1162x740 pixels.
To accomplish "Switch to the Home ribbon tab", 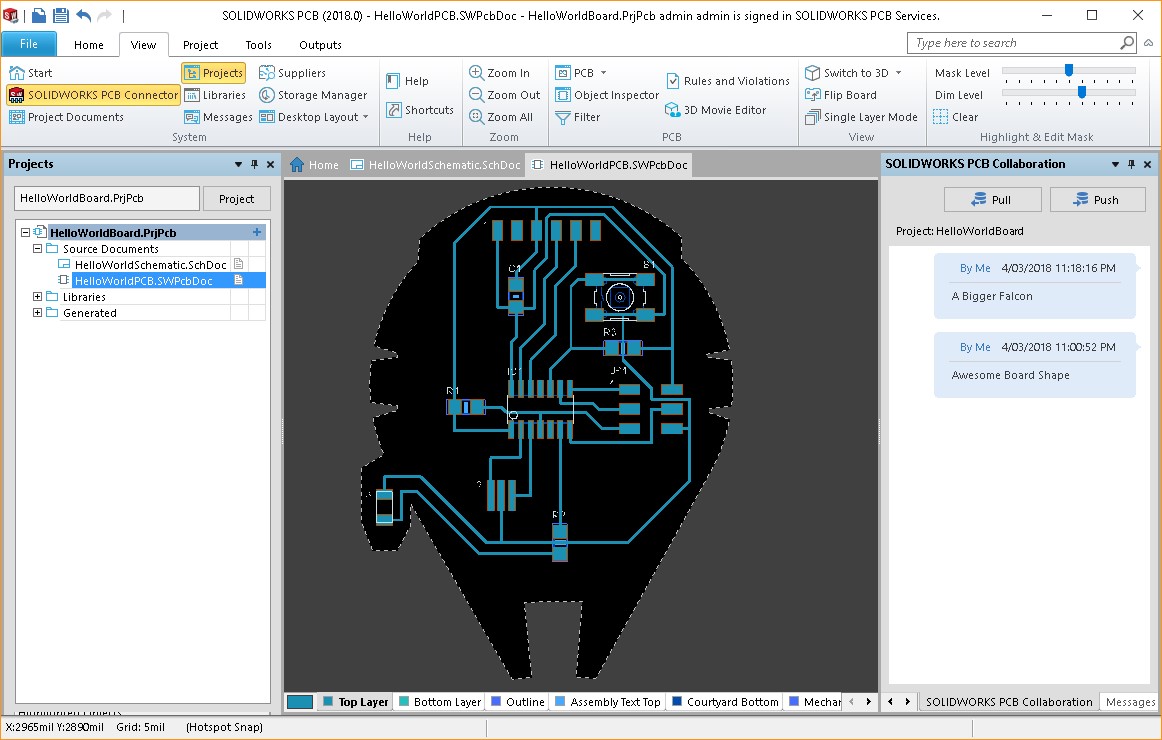I will point(88,44).
